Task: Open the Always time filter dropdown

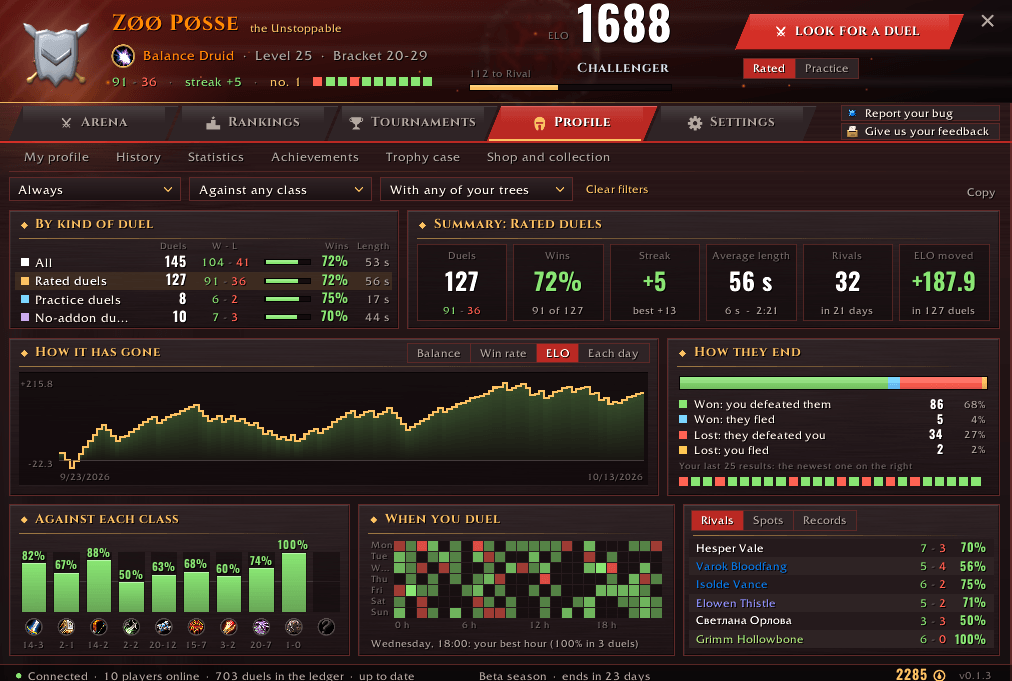Action: click(x=95, y=190)
